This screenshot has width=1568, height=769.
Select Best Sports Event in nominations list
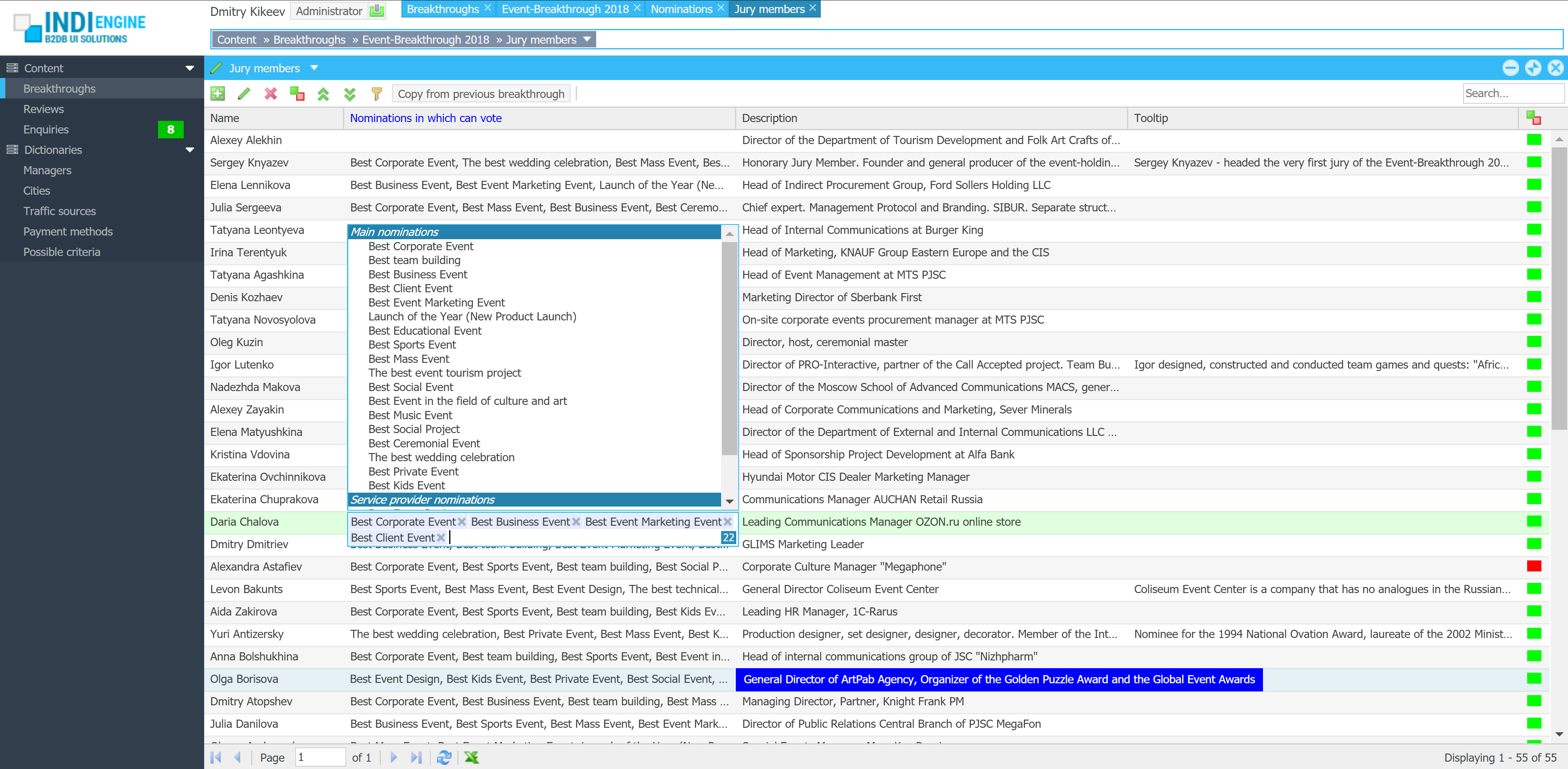[x=412, y=345]
